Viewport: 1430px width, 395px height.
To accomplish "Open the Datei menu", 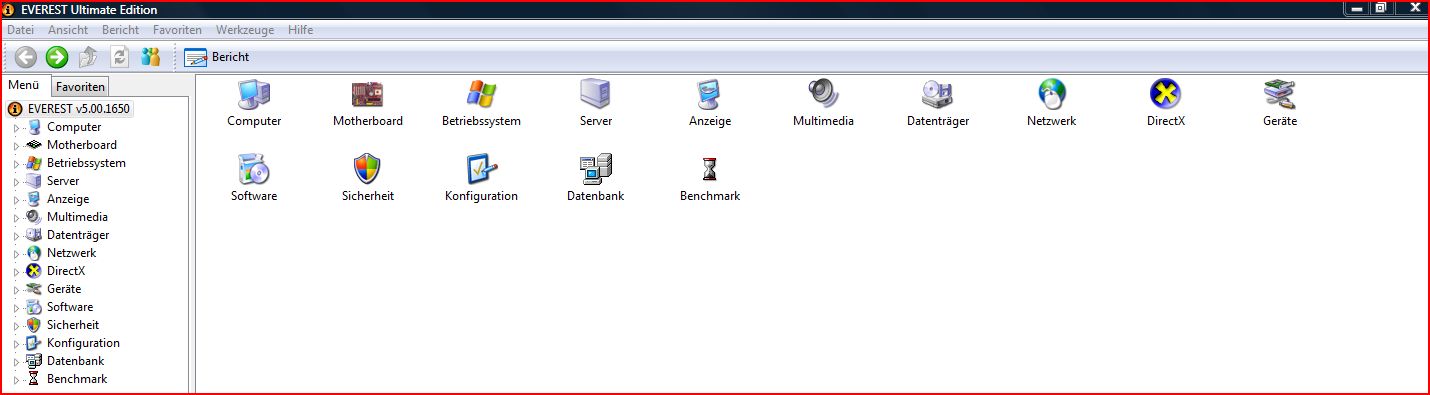I will pos(20,30).
